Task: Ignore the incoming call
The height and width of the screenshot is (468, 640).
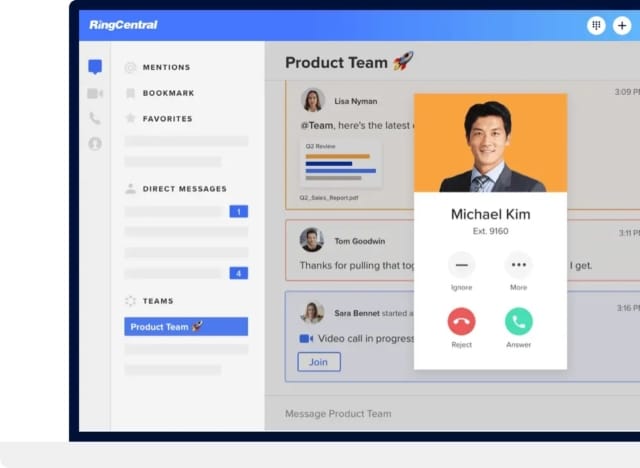Action: pos(461,265)
